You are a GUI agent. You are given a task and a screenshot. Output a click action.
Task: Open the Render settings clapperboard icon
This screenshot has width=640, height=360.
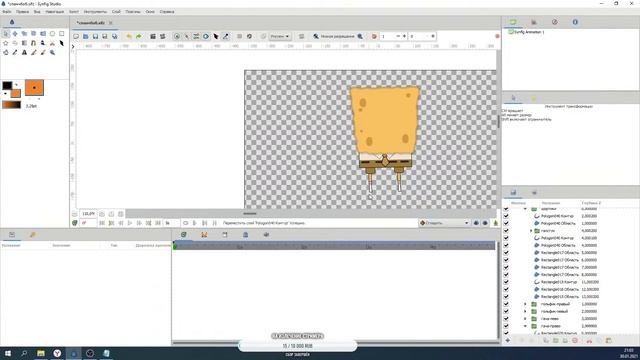[x=153, y=36]
